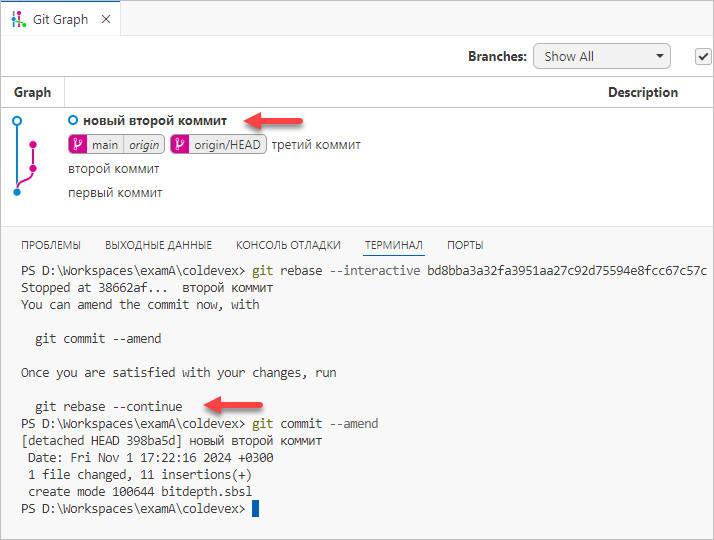
Task: Click the italic 'origin' remote label next to main
Action: [144, 145]
